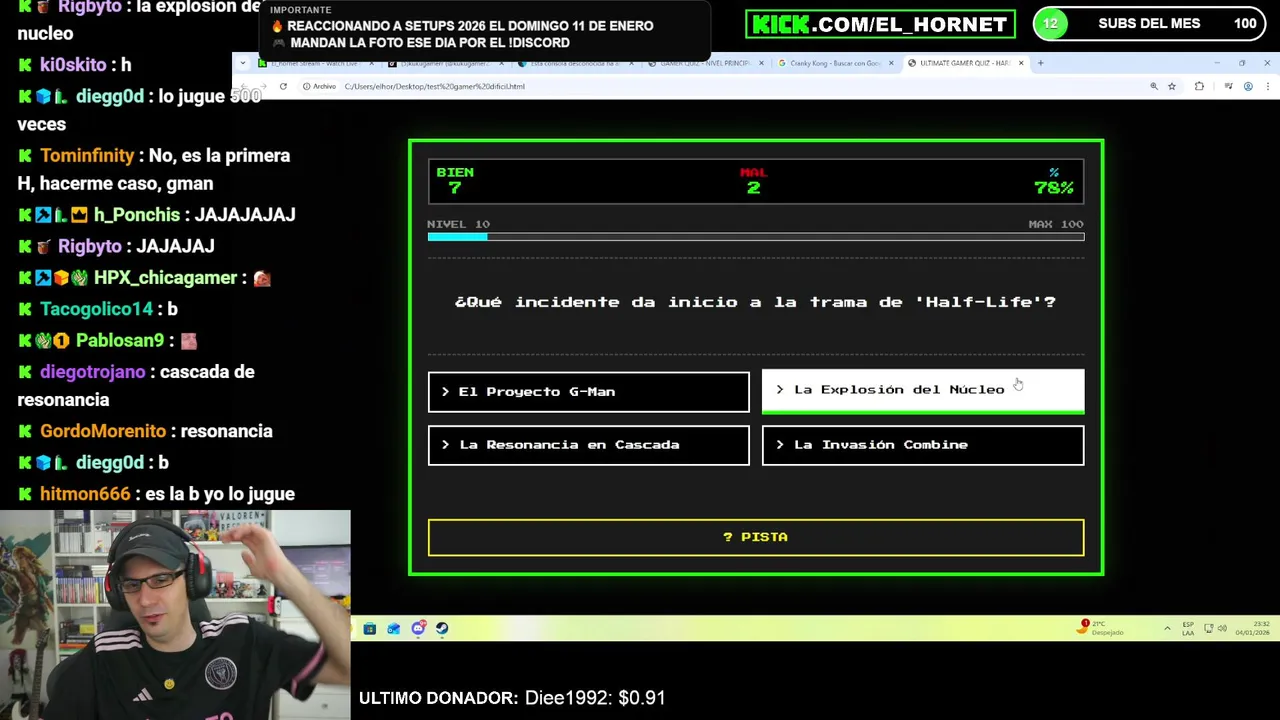
Task: Click the streamer webcam thumbnail
Action: (x=175, y=615)
